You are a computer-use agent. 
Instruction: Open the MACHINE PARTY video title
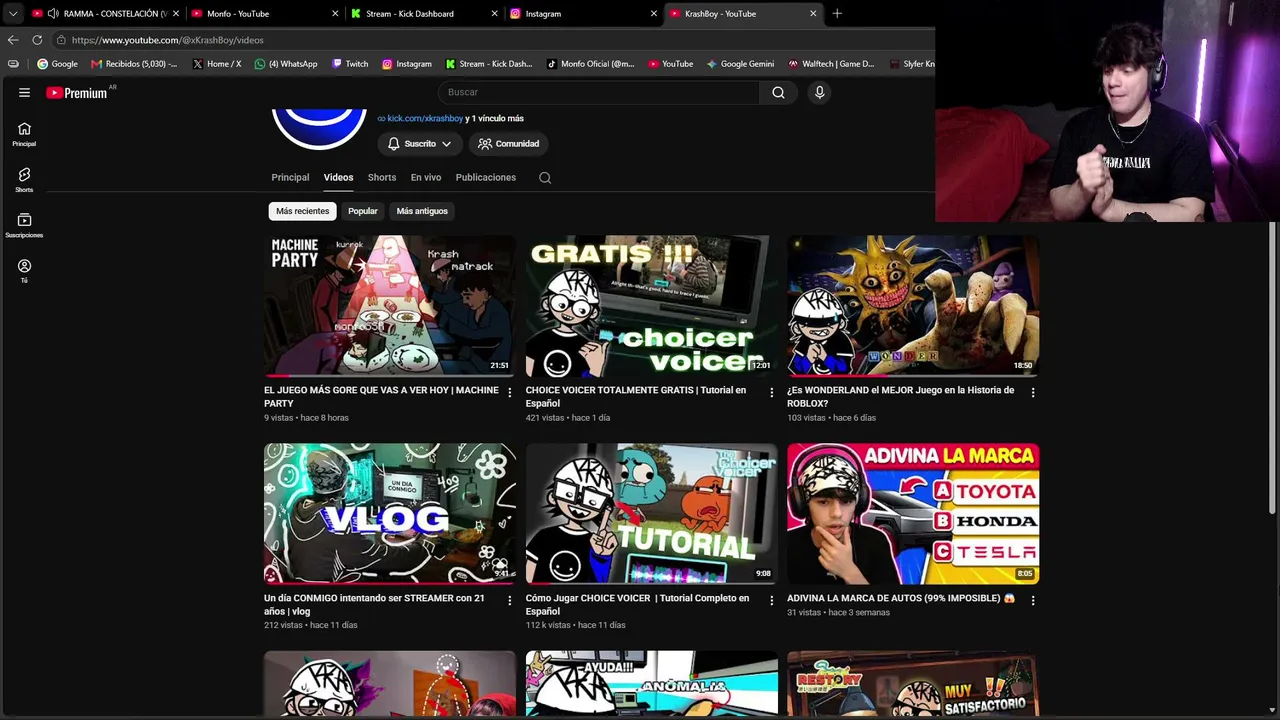(381, 397)
